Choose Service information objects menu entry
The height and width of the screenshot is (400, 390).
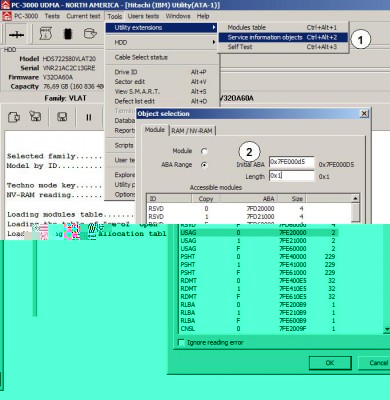tap(283, 37)
